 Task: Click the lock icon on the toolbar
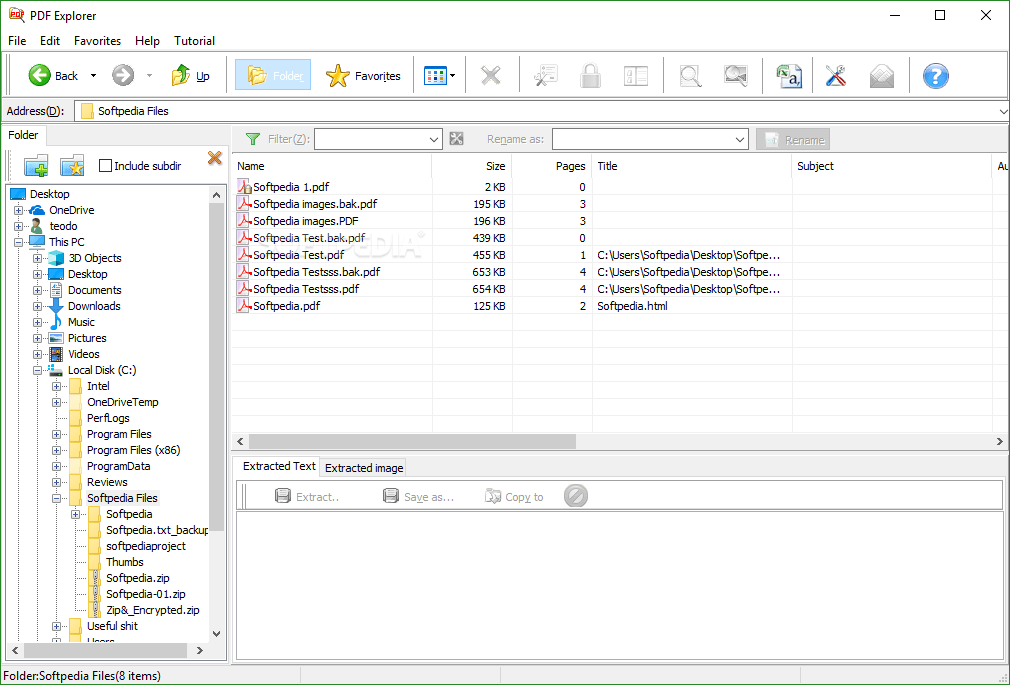click(590, 75)
